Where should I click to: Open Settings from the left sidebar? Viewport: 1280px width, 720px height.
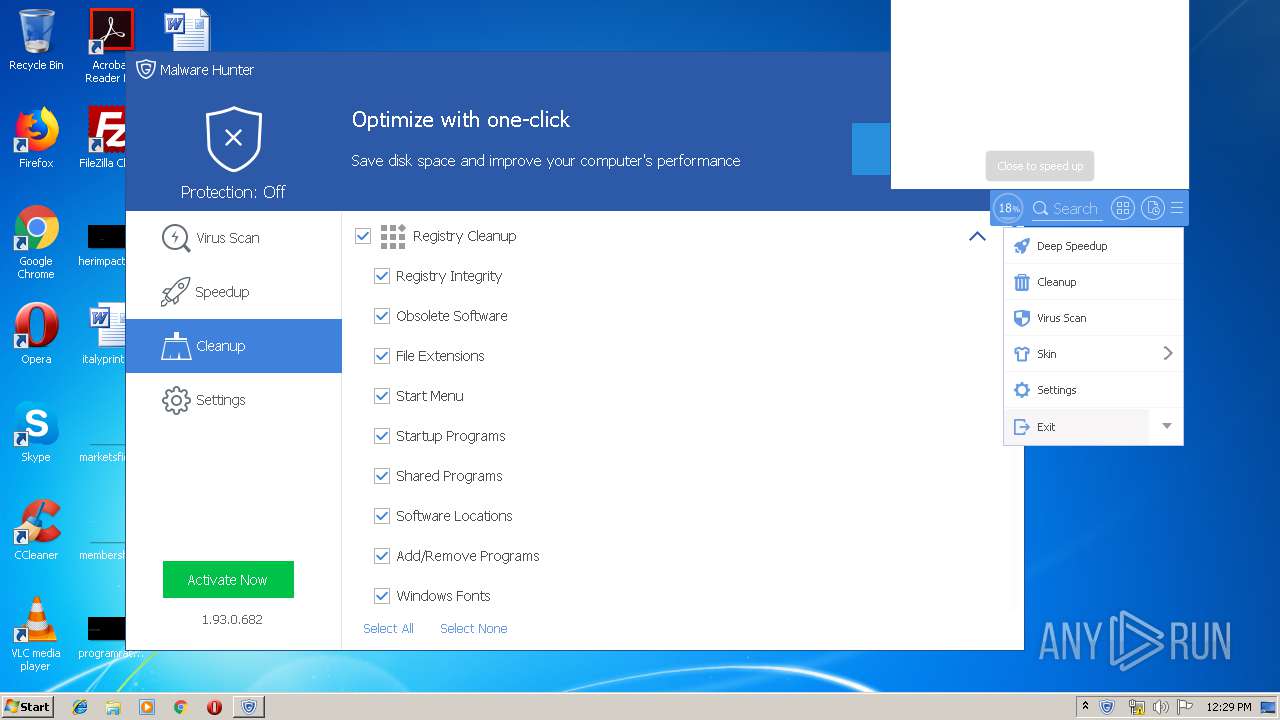tap(234, 400)
